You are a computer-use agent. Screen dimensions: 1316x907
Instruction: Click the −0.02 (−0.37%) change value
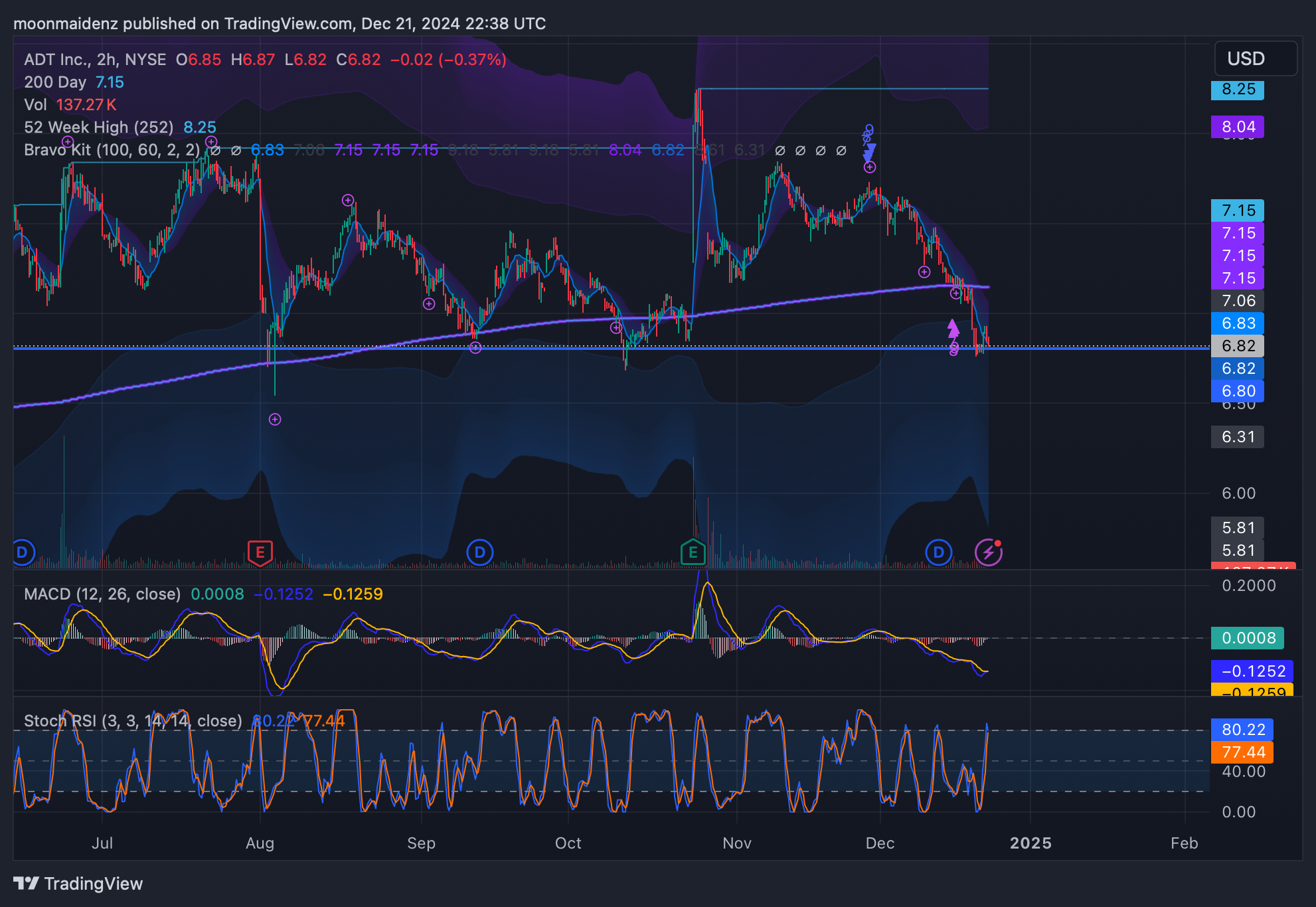point(448,60)
